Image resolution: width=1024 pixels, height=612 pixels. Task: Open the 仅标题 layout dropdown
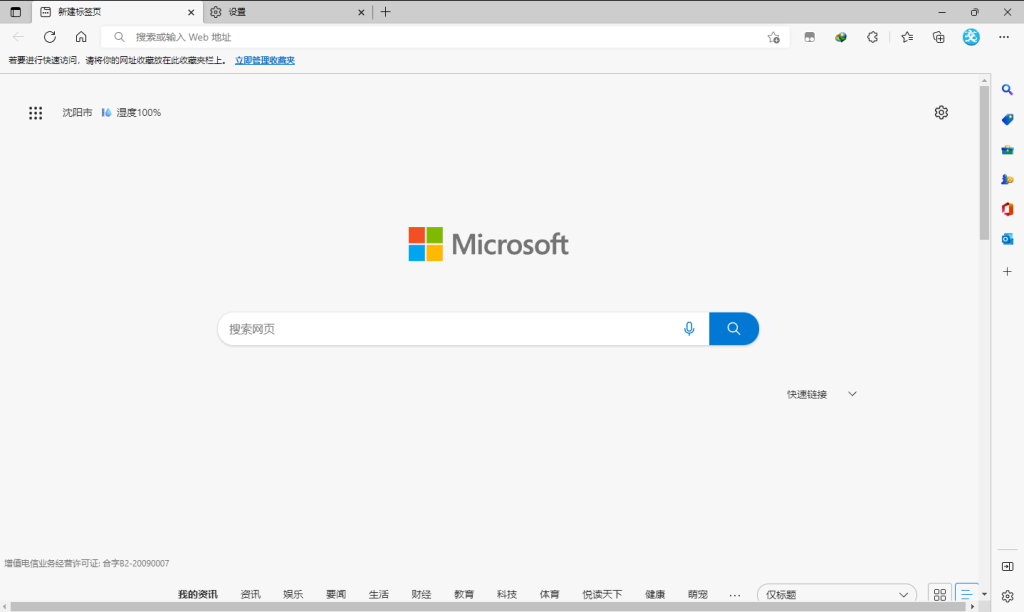click(x=836, y=594)
